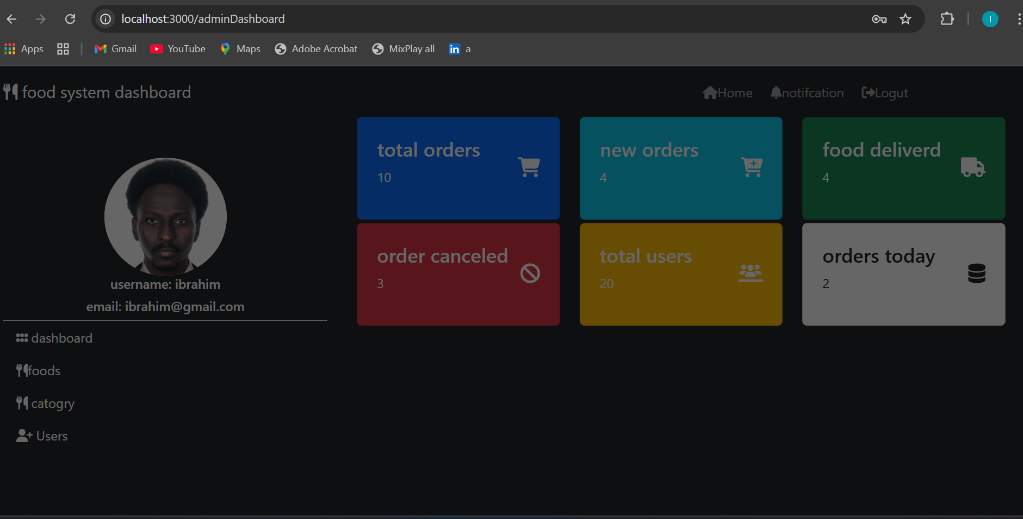Reload the page with the refresh button

click(70, 19)
